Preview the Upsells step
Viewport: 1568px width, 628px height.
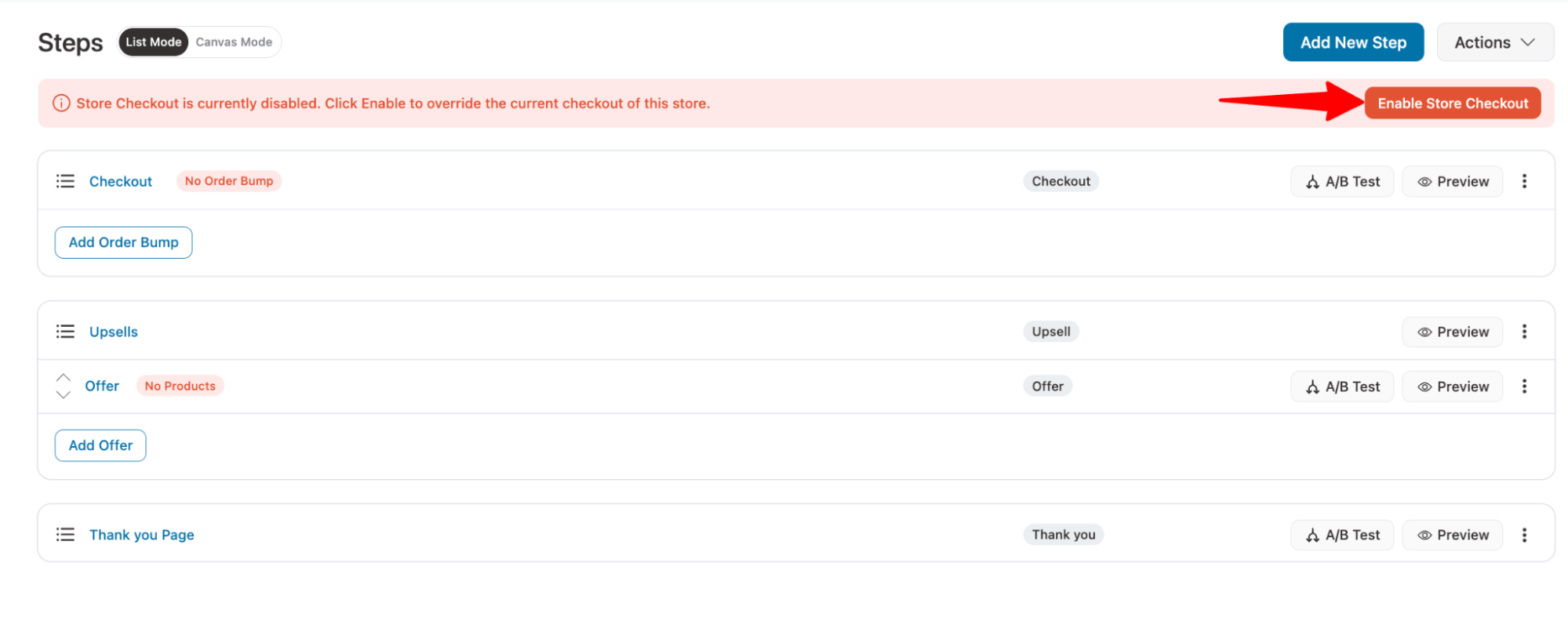[1453, 332]
